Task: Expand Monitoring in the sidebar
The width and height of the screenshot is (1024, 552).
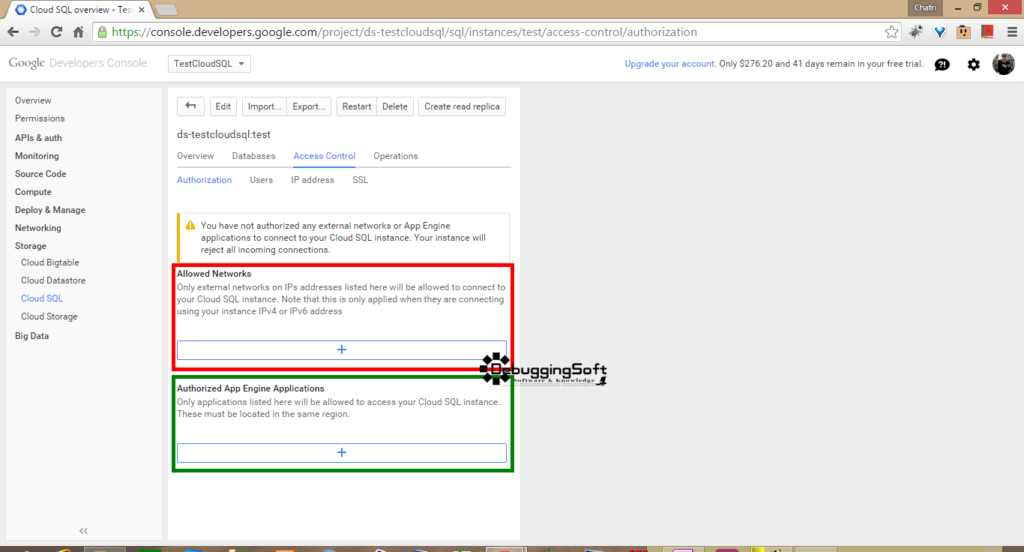Action: 37,156
